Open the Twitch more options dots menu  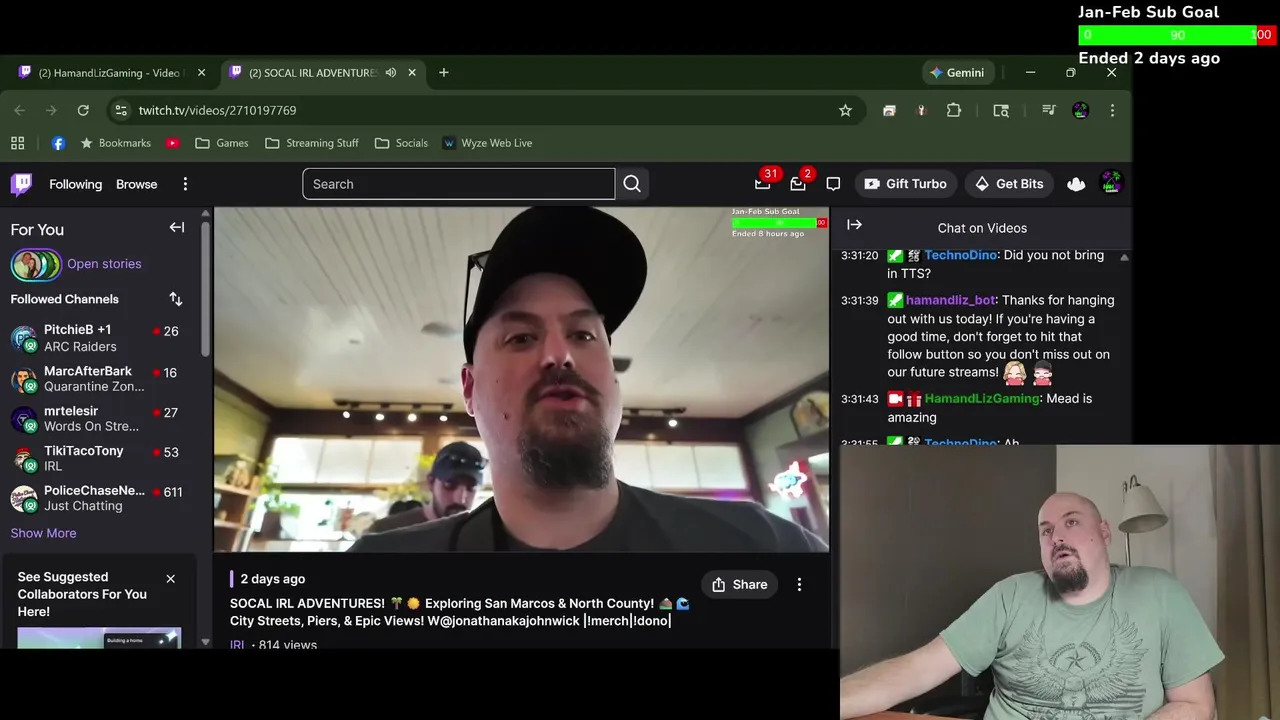click(185, 184)
